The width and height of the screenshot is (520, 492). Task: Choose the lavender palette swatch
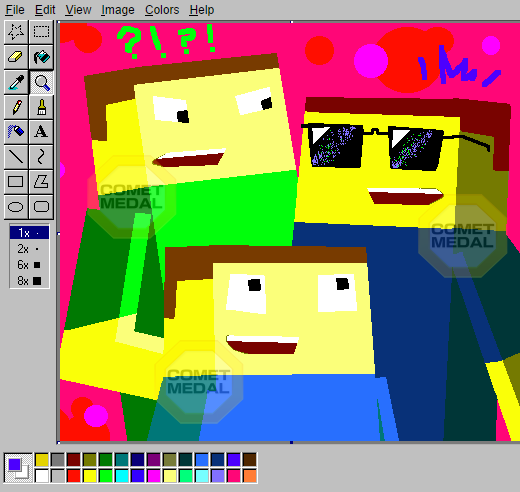[218, 476]
